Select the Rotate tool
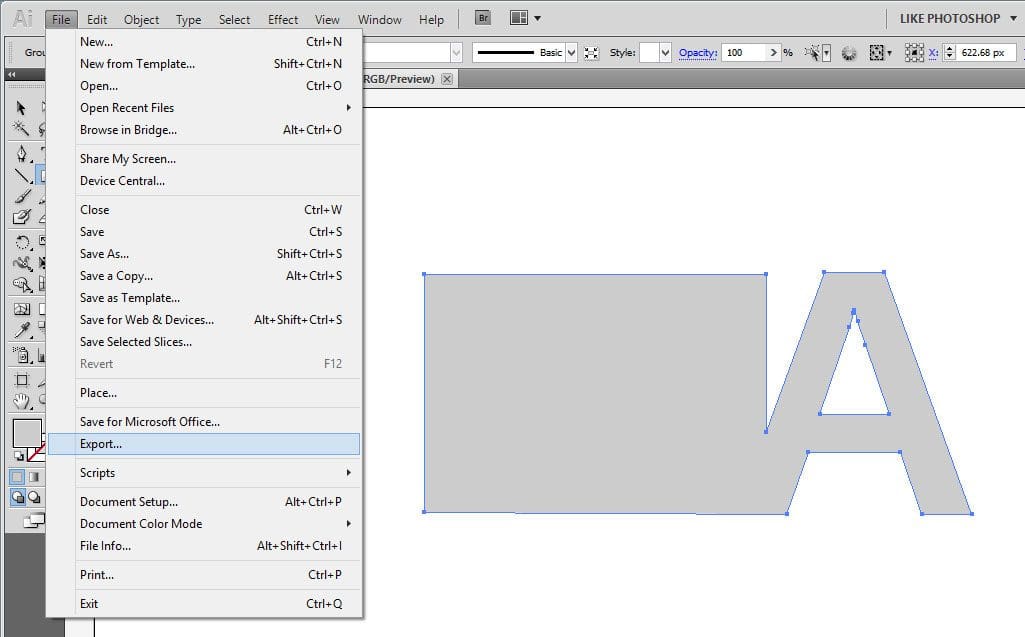1025x637 pixels. pyautogui.click(x=22, y=243)
